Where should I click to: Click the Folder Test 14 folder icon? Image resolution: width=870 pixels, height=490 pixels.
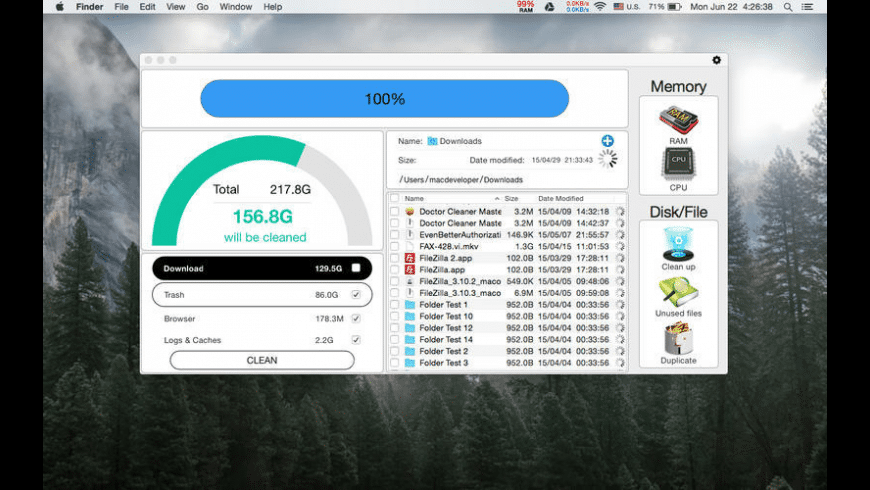coord(409,340)
